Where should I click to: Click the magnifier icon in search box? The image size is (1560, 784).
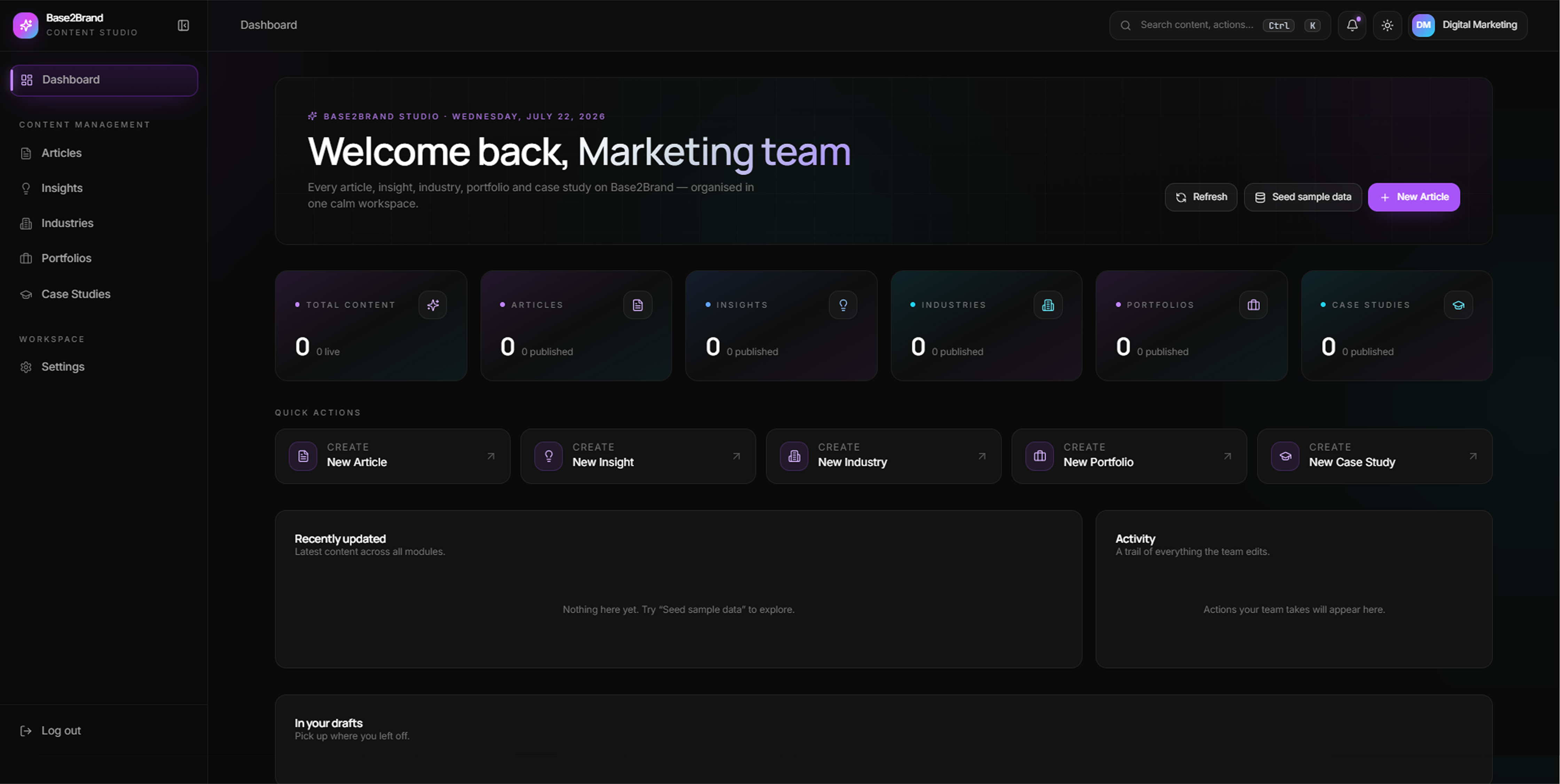coord(1125,25)
